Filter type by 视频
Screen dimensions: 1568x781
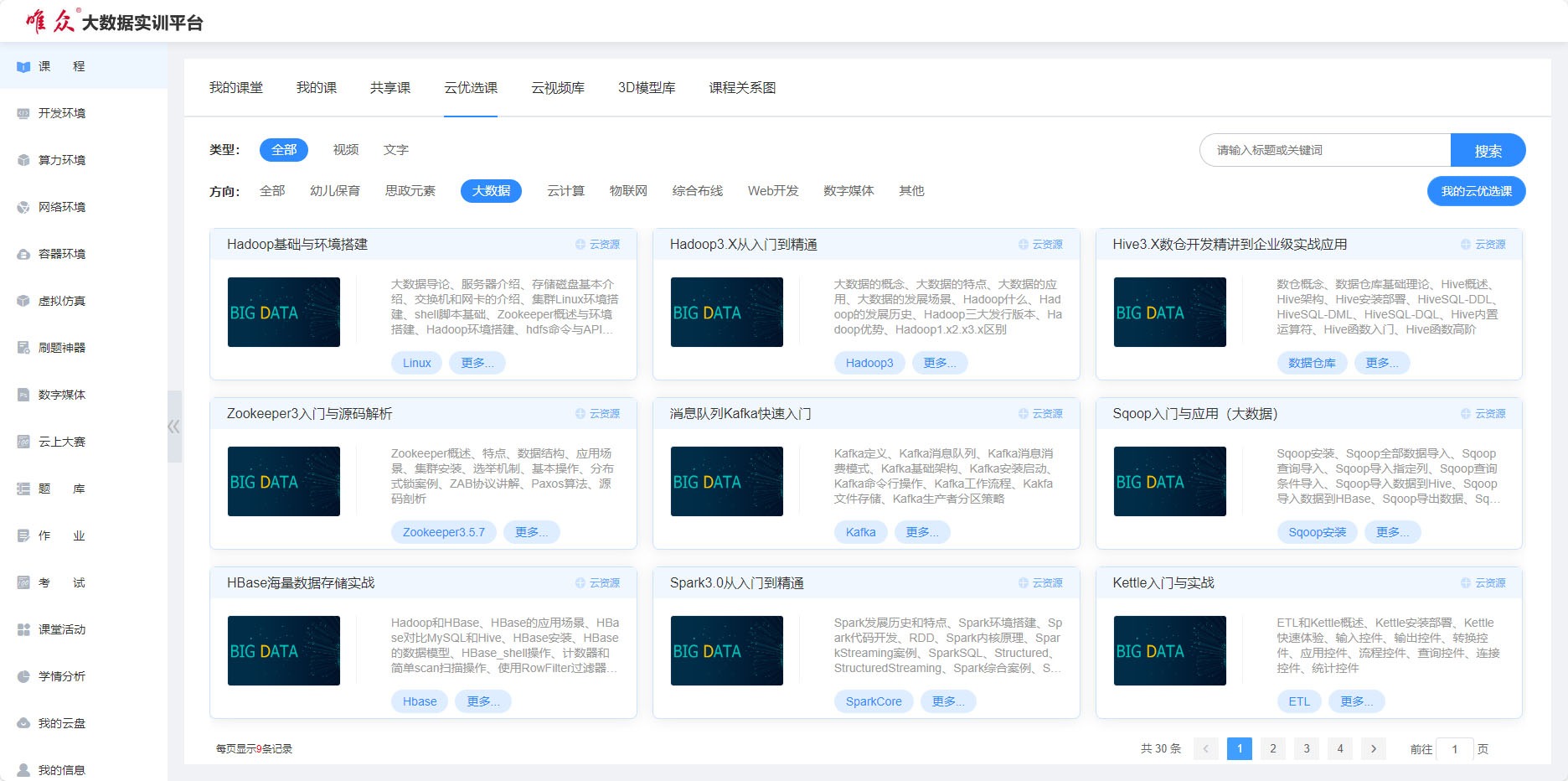pos(346,150)
